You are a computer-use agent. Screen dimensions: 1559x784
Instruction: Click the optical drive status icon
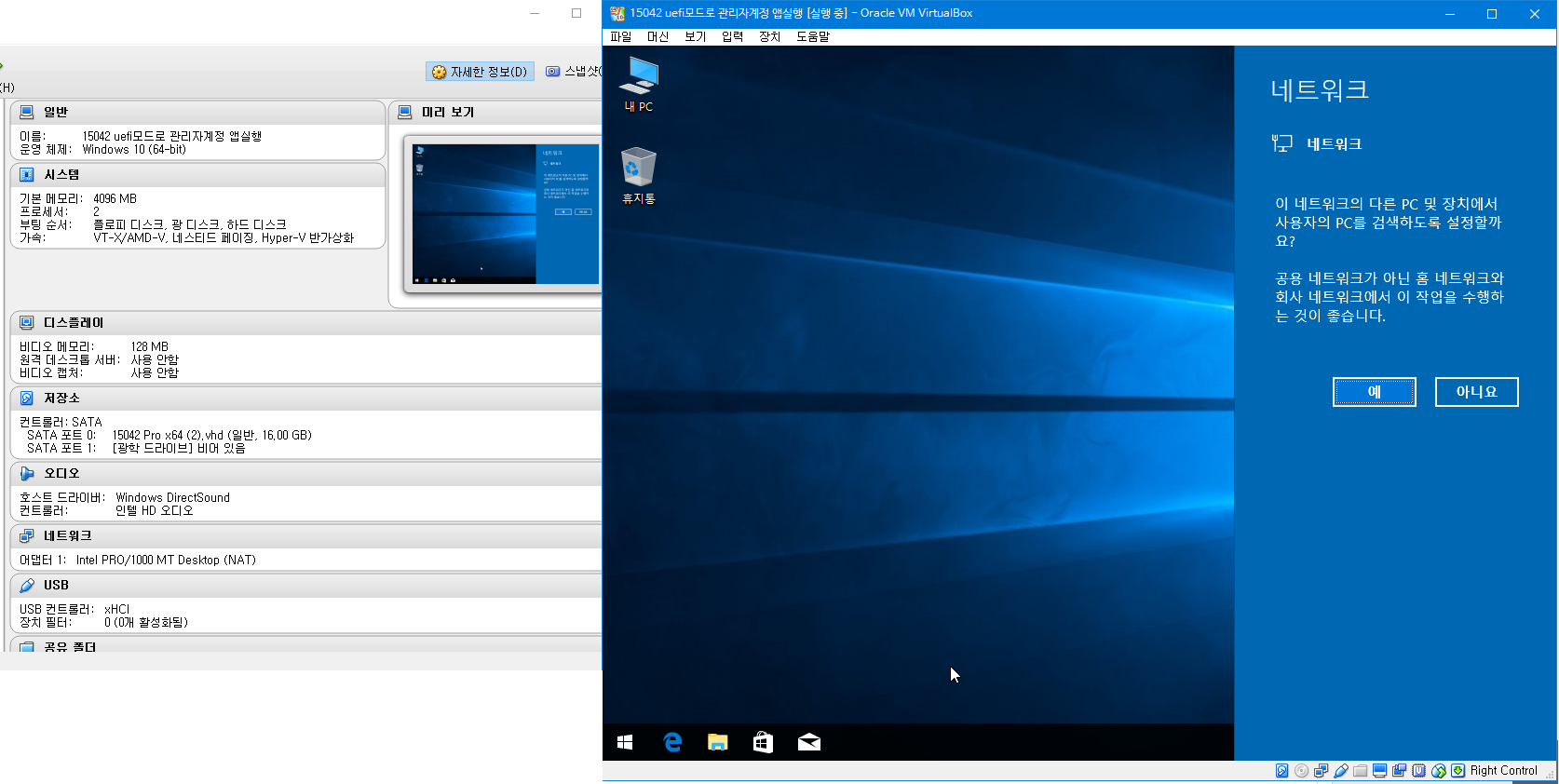(x=1302, y=771)
